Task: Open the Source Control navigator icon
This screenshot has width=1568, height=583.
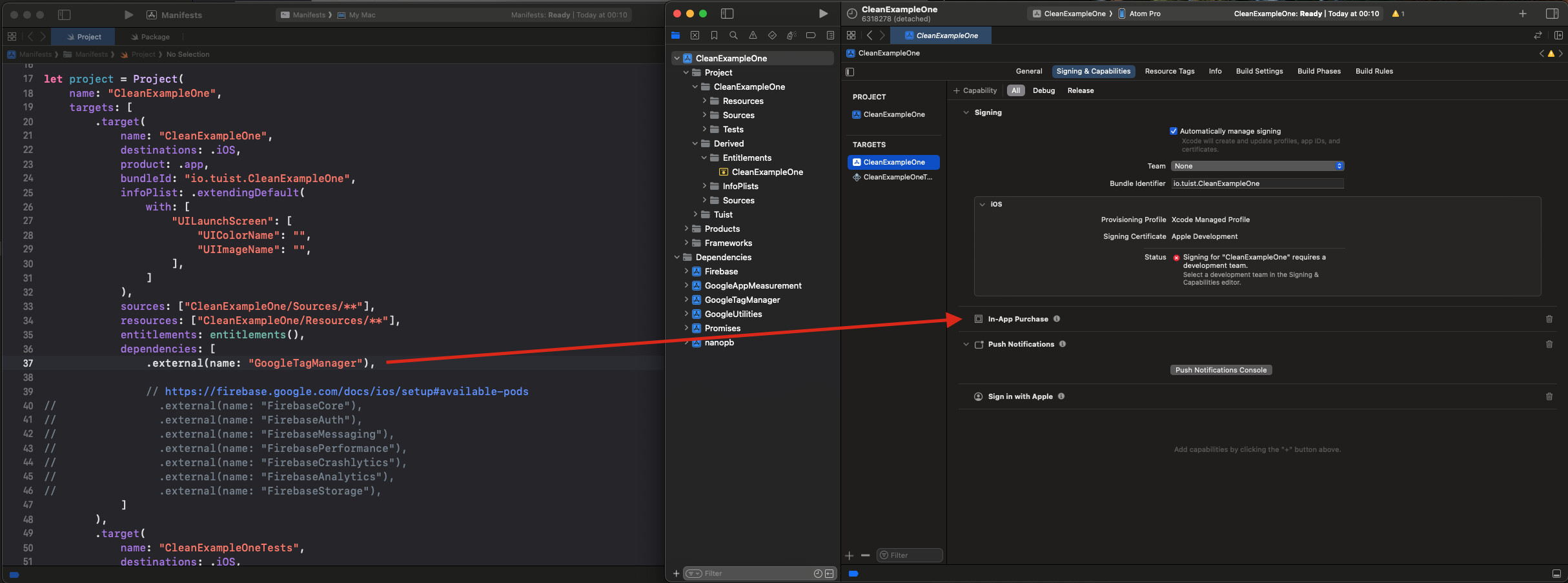Action: point(695,36)
